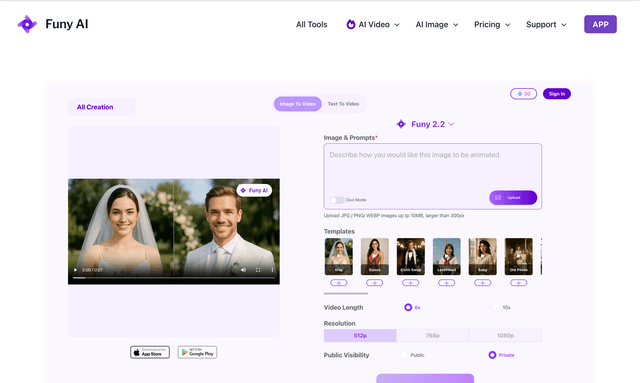Mute the demo video sound
This screenshot has width=640, height=383.
[x=243, y=270]
